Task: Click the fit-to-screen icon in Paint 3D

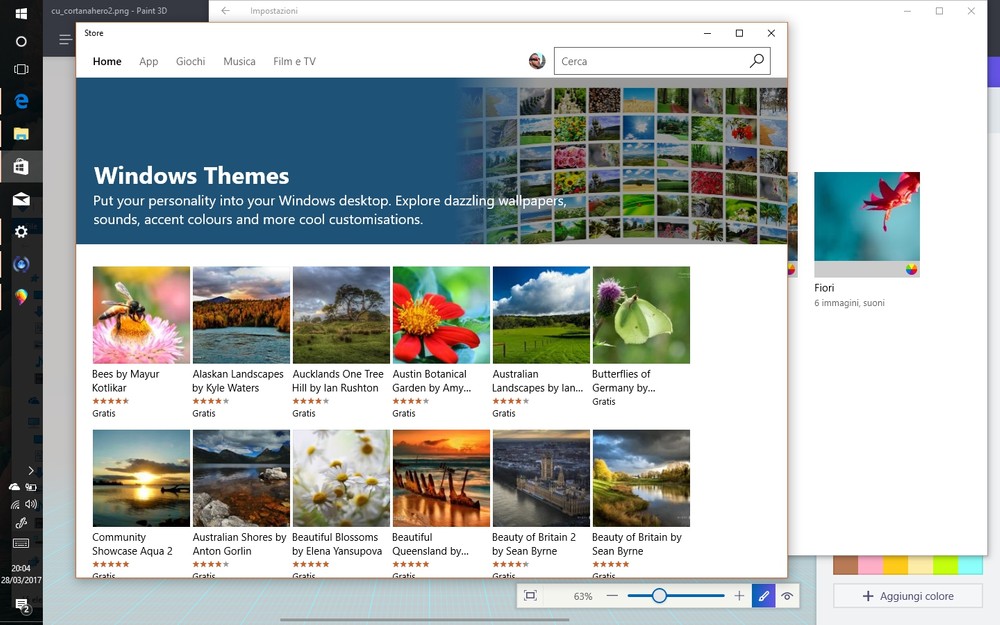Action: tap(530, 596)
